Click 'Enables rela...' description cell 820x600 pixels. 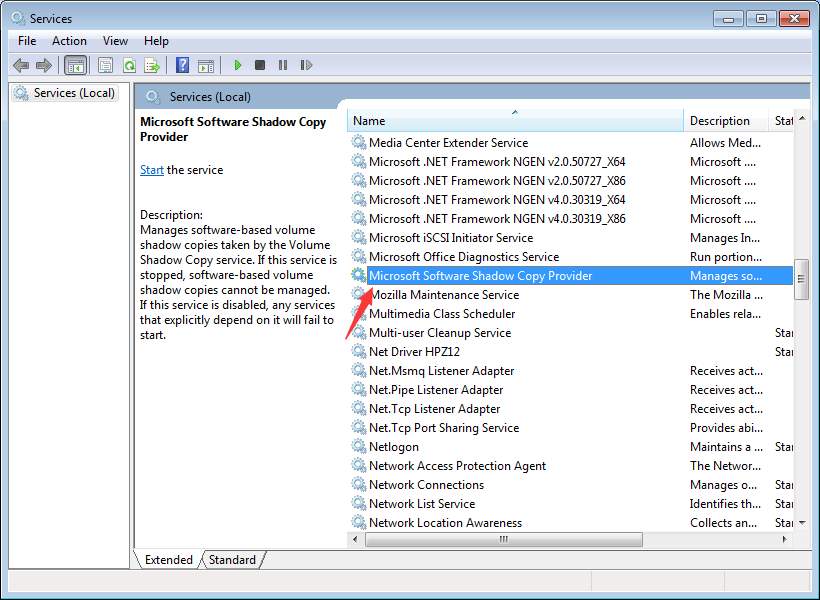[x=725, y=313]
